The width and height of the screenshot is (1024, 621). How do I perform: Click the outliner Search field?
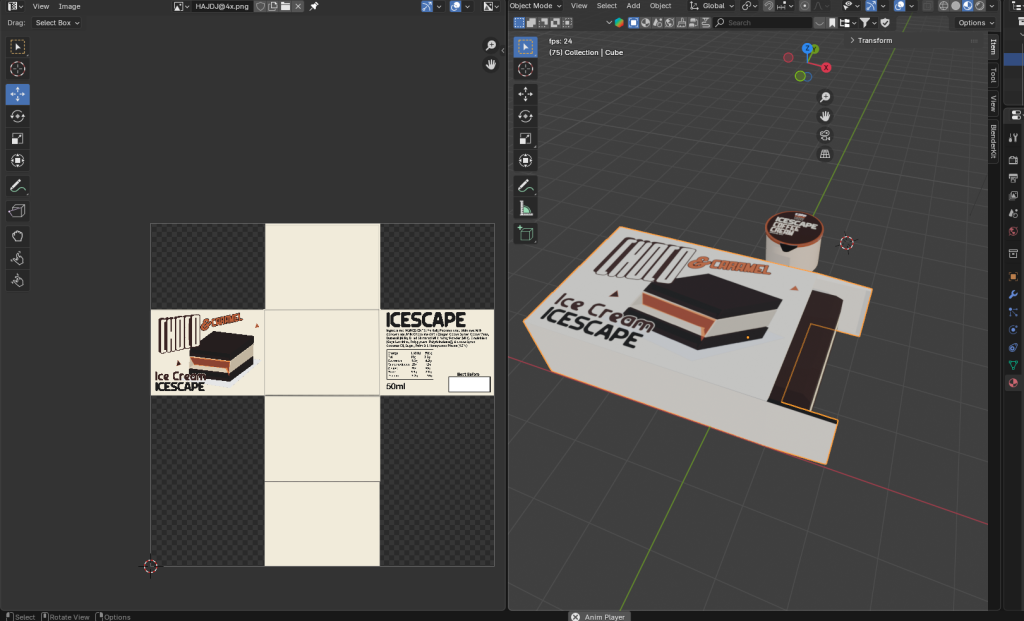765,22
